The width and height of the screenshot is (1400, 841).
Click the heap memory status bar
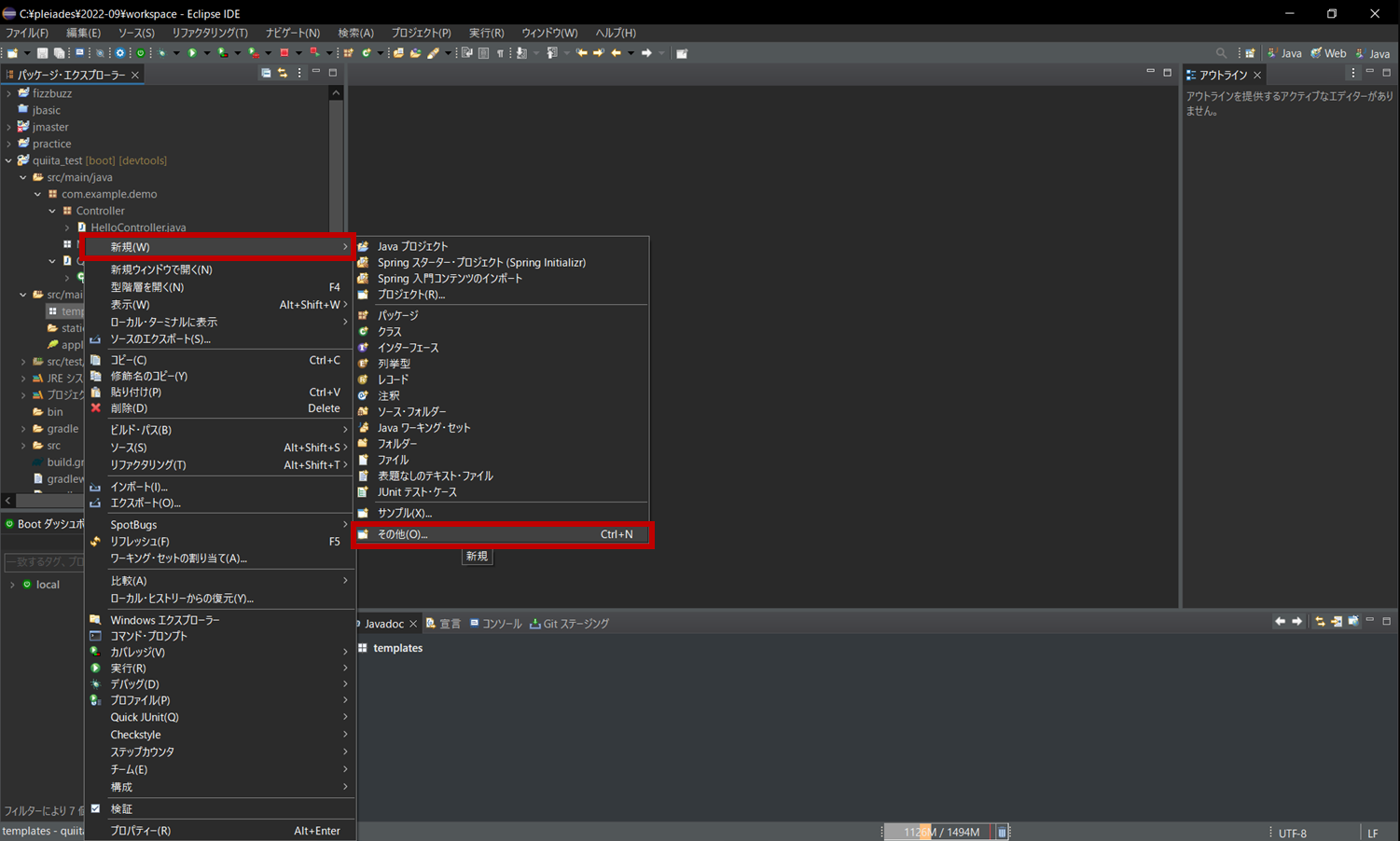tap(937, 832)
